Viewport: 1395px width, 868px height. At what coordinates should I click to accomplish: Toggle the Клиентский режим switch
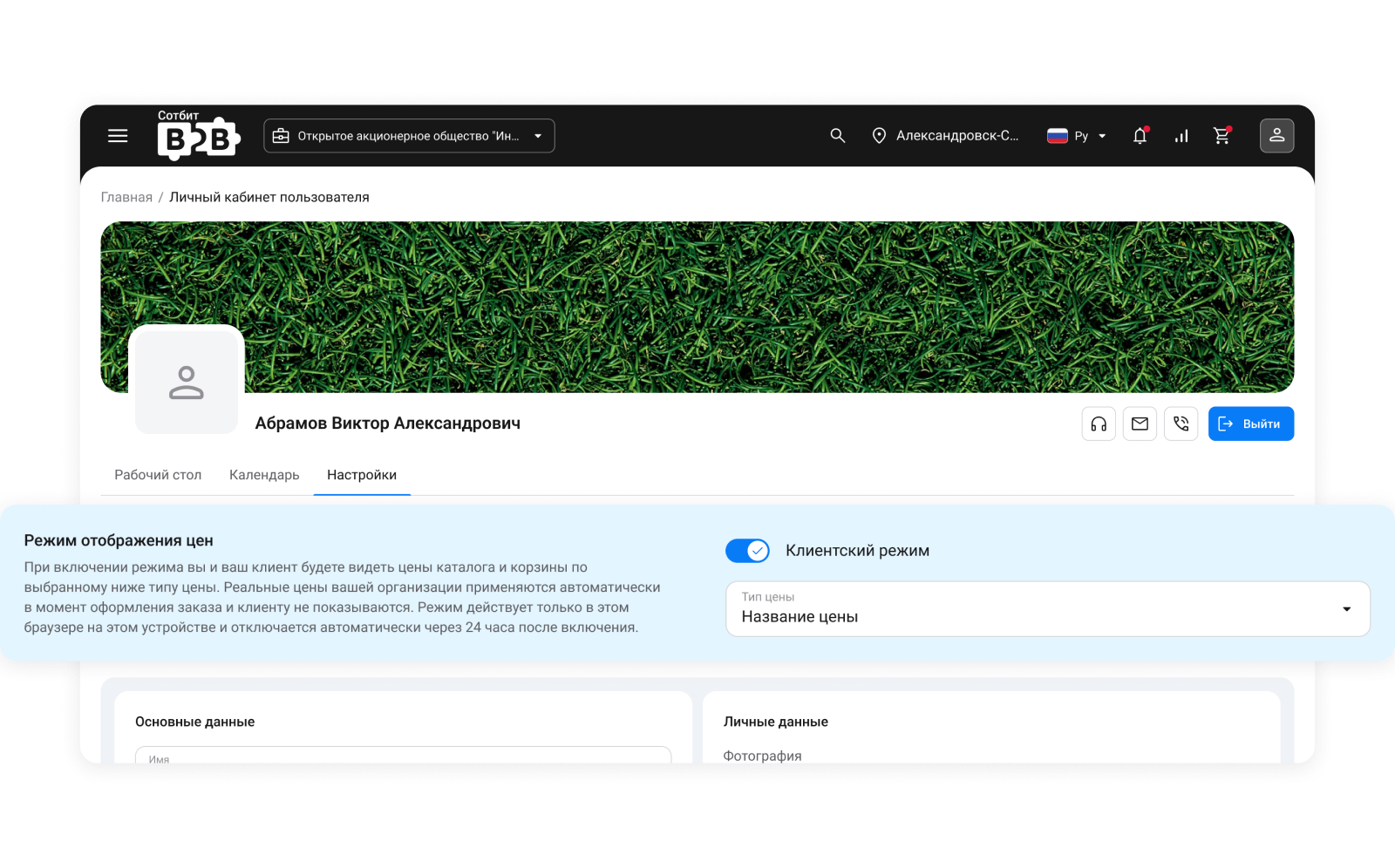747,551
